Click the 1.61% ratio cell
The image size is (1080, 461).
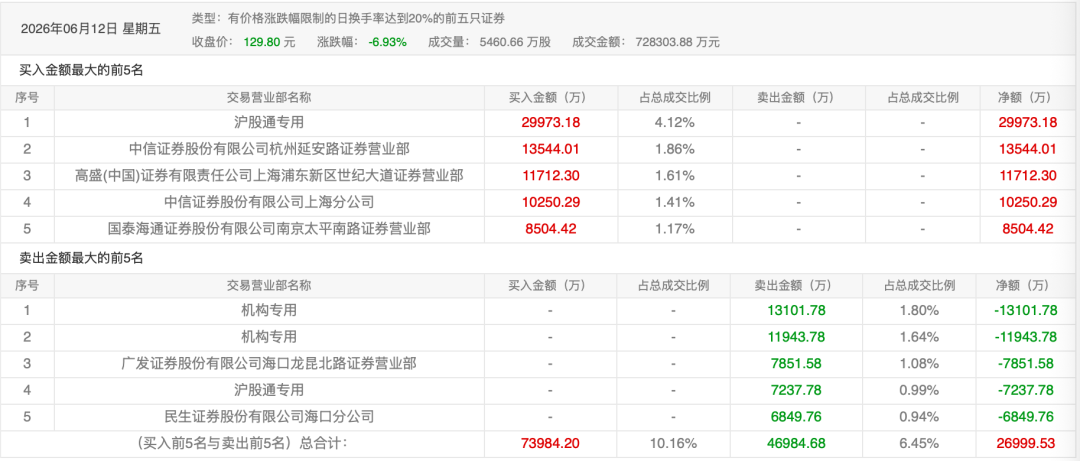click(x=675, y=176)
